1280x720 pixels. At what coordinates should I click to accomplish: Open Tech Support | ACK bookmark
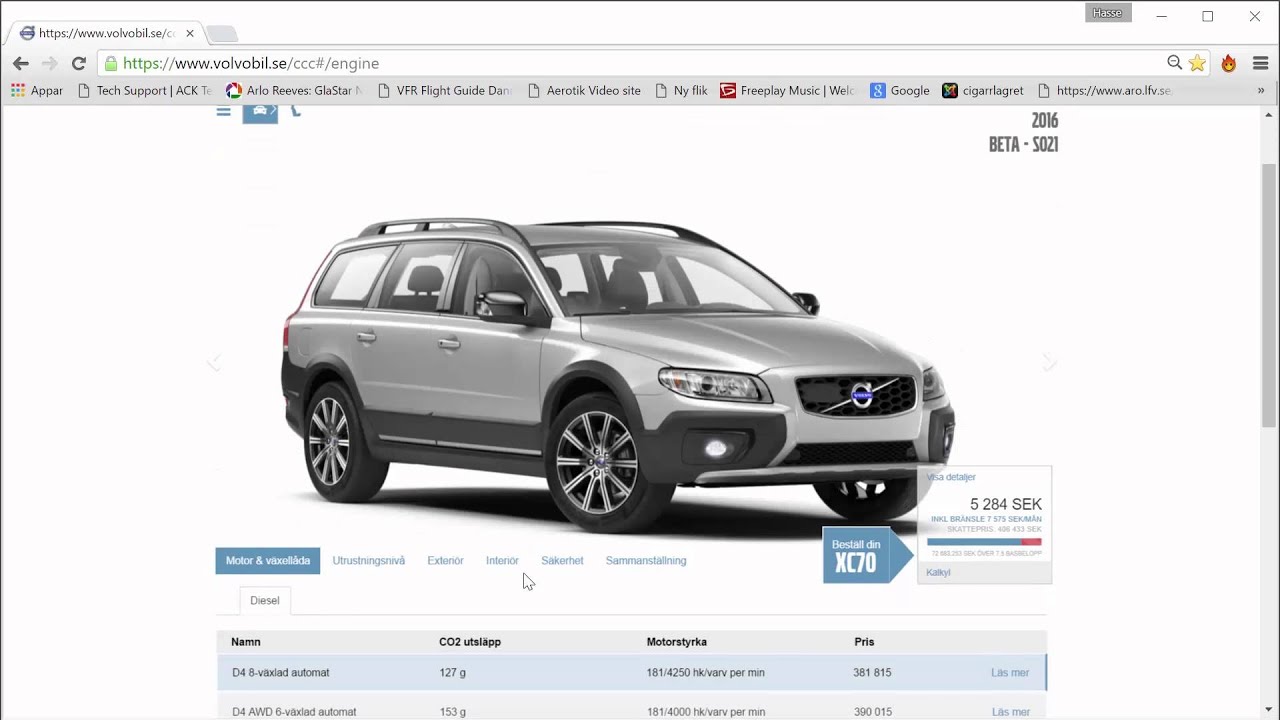[145, 90]
